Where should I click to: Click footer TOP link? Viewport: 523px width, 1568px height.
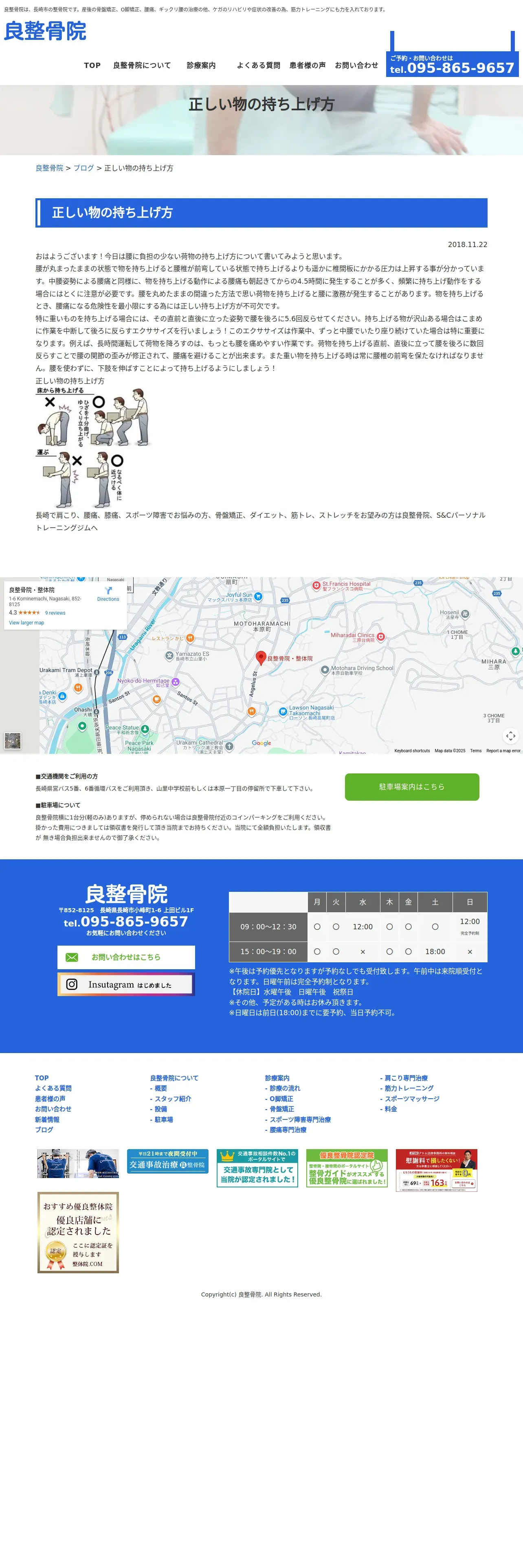point(42,1077)
